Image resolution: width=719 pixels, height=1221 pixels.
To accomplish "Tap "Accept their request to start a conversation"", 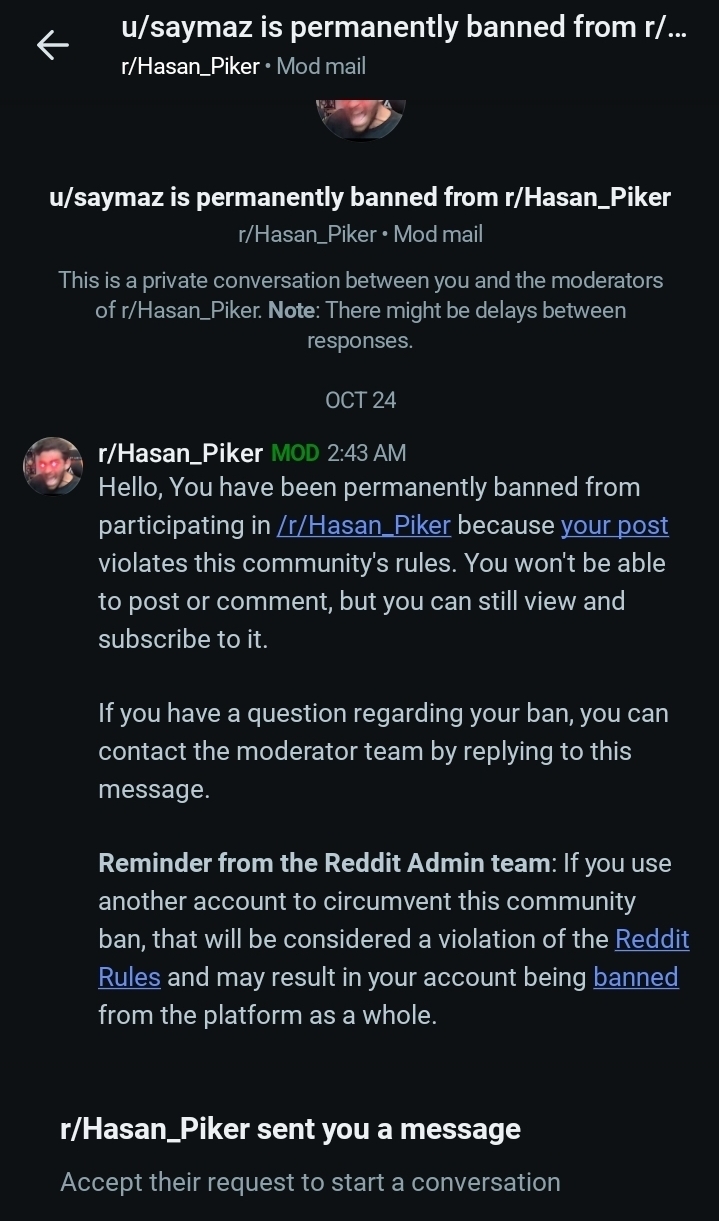I will coord(310,1182).
